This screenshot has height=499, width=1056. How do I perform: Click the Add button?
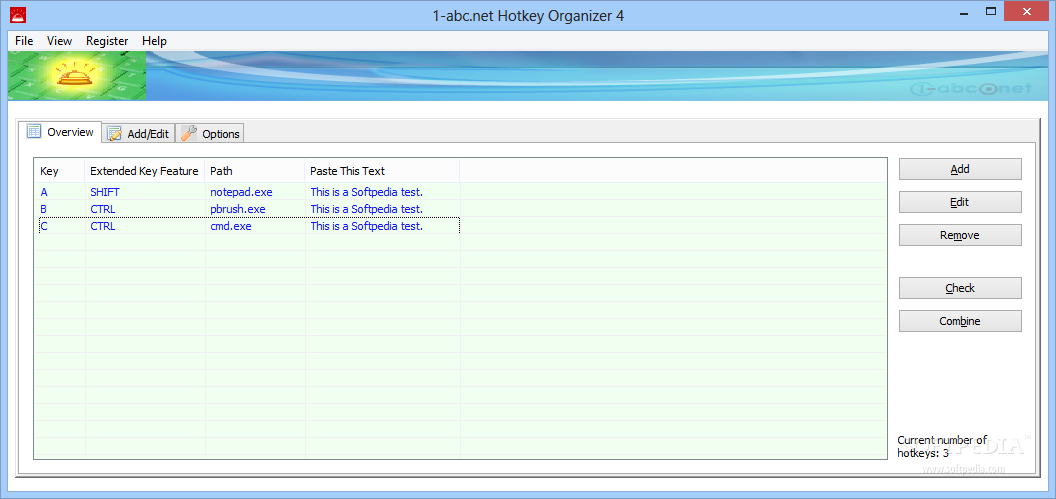tap(960, 169)
